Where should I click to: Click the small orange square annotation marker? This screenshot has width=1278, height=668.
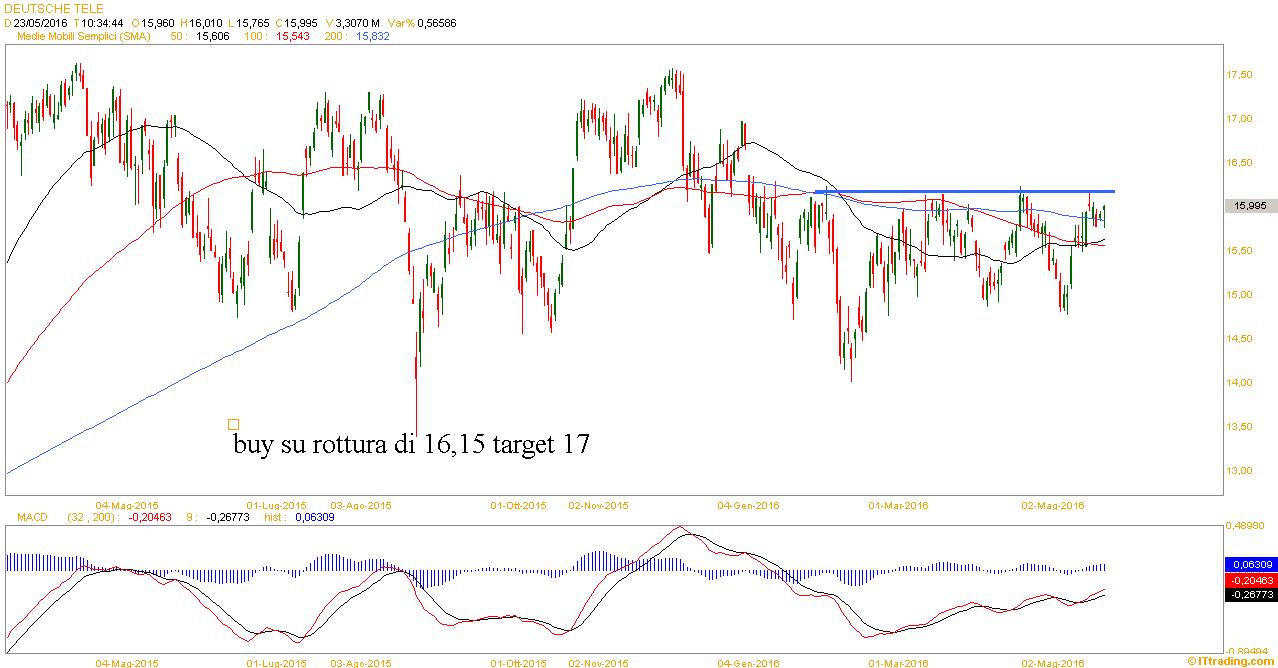click(234, 424)
